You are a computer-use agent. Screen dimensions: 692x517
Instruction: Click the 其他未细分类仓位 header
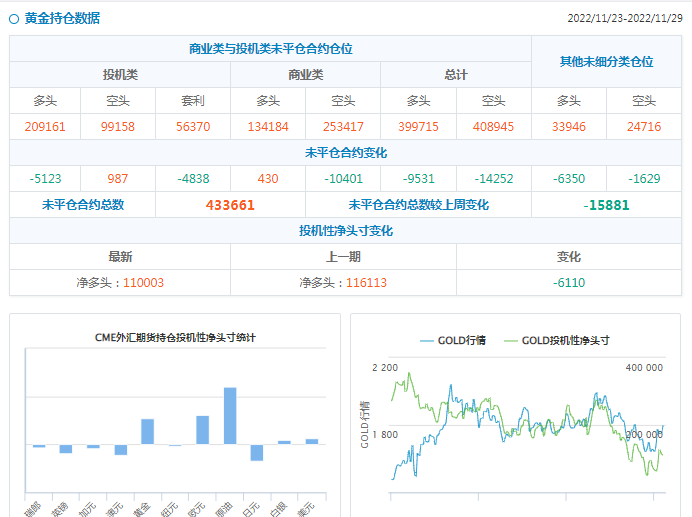(606, 62)
